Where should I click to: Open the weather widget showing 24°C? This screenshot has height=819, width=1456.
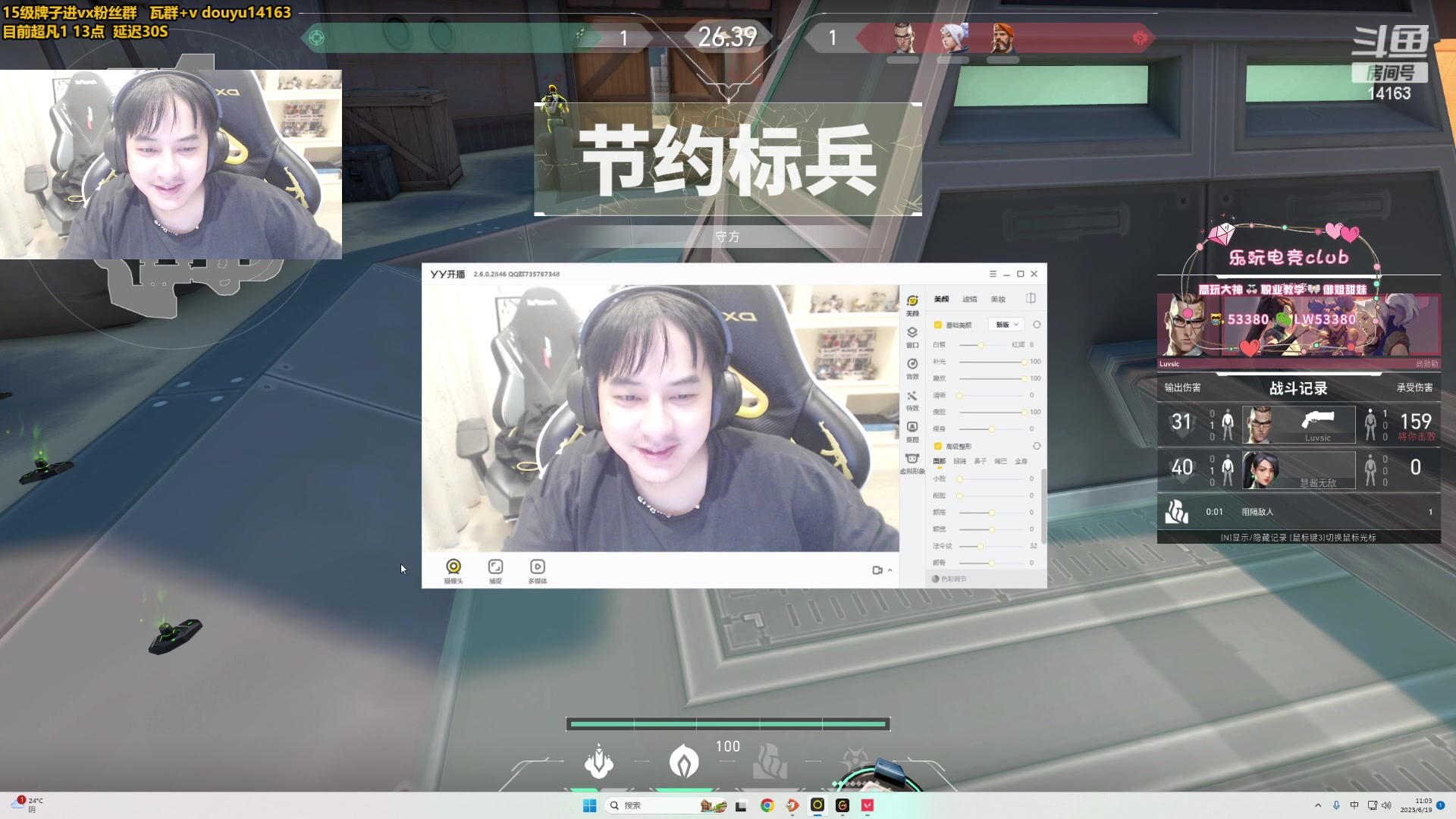click(27, 805)
